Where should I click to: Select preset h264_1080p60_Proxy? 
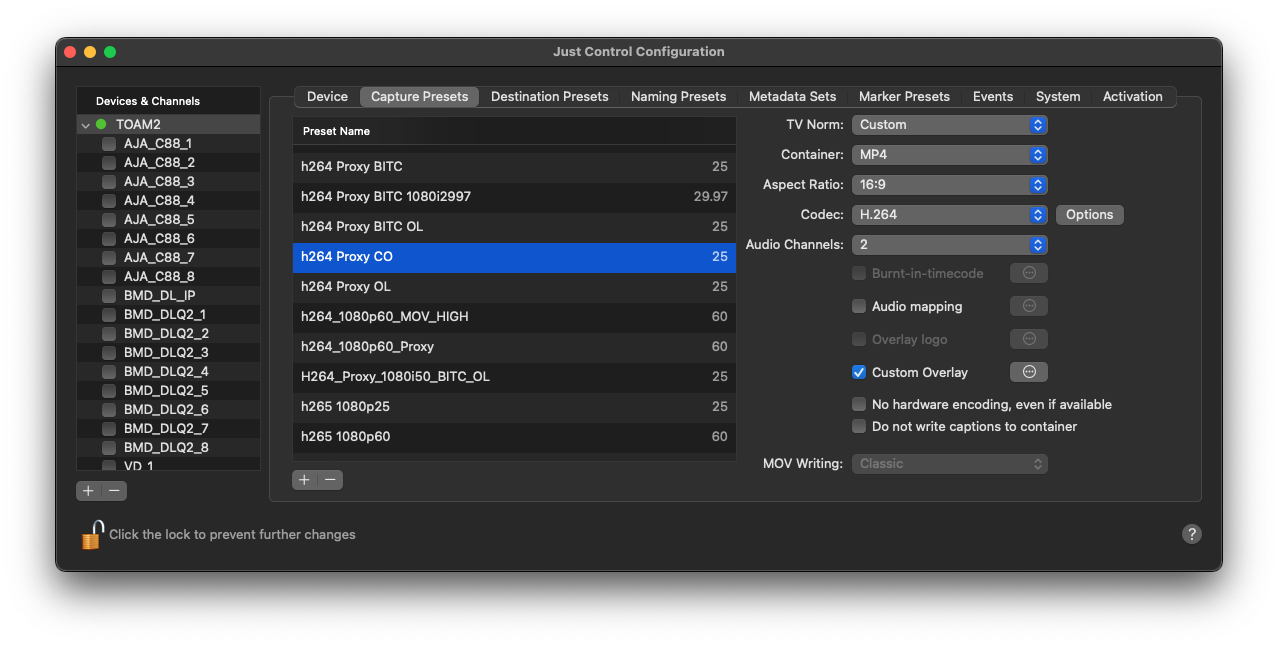point(514,347)
